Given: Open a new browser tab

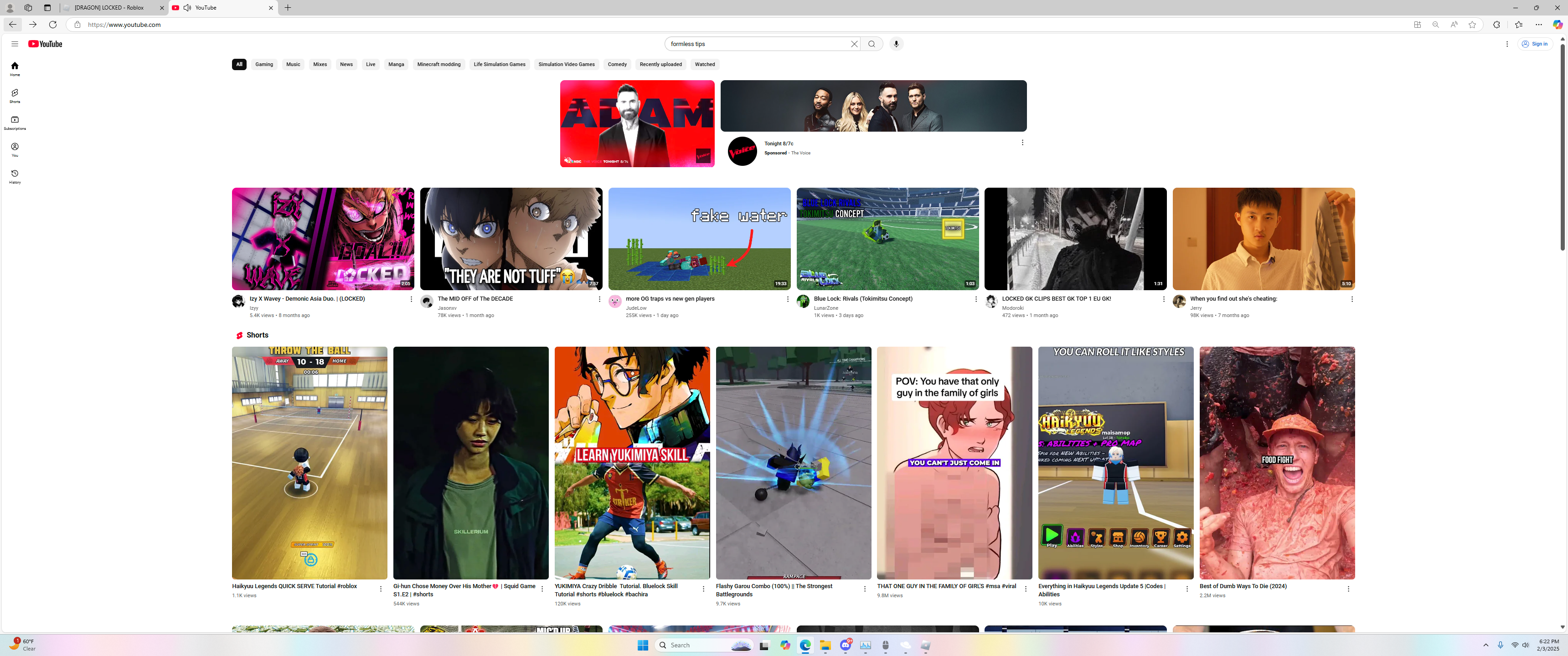Looking at the screenshot, I should 288,8.
